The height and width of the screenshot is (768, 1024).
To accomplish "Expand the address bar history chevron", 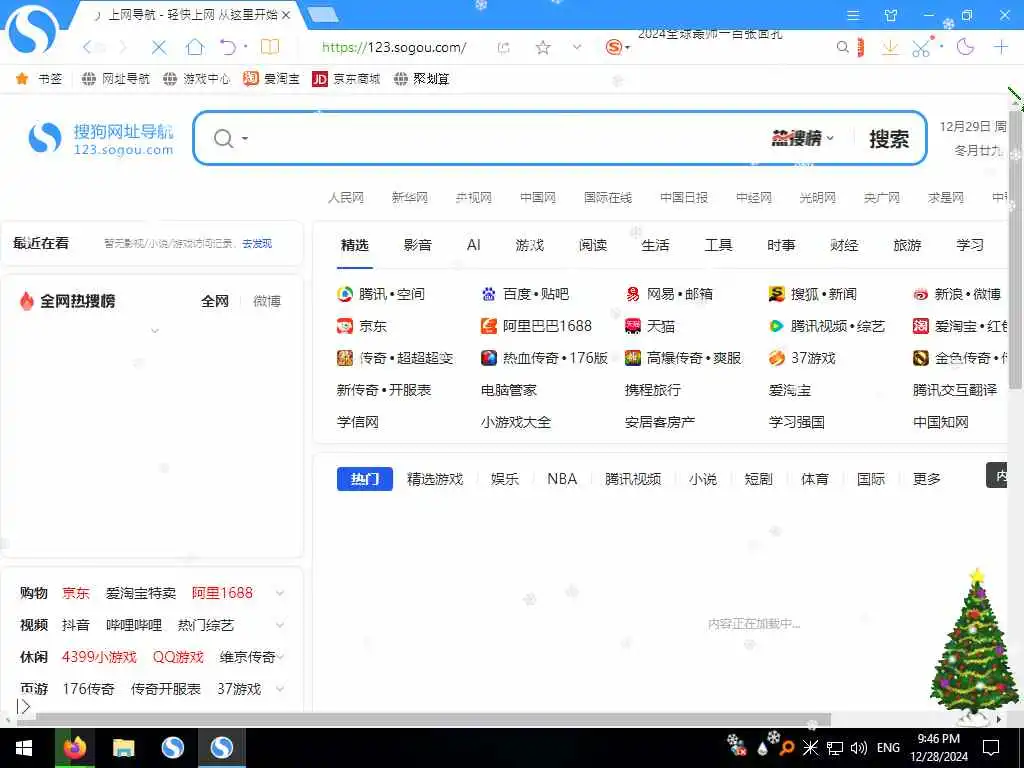I will (x=577, y=47).
